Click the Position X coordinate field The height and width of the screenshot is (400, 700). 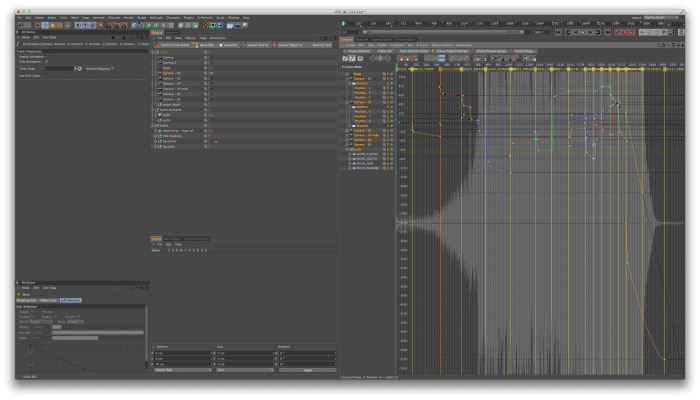(x=183, y=353)
